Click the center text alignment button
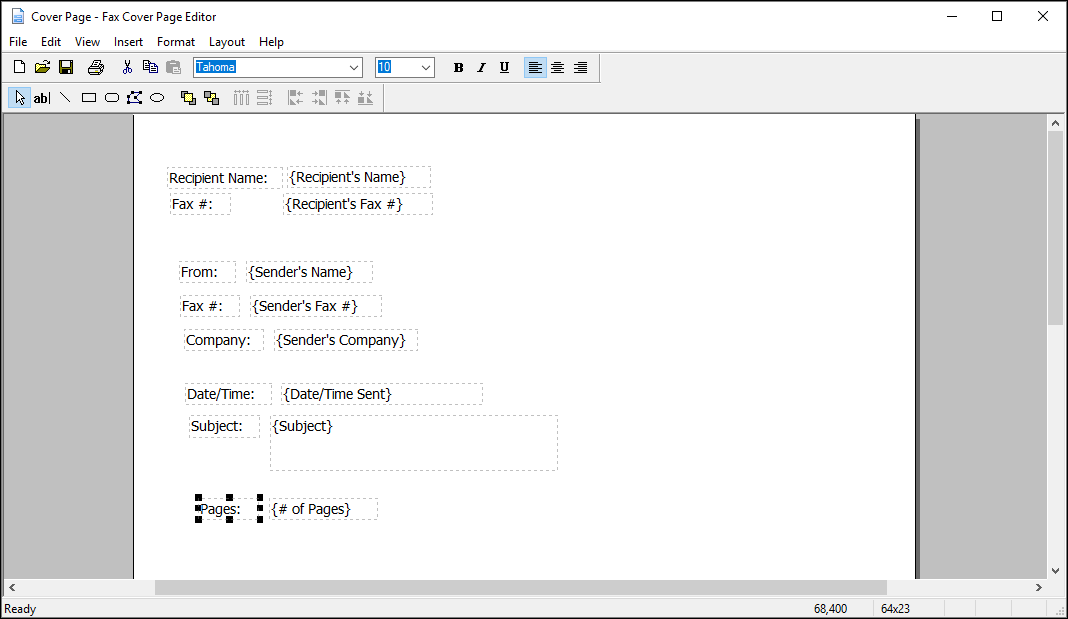The width and height of the screenshot is (1068, 619). (x=558, y=68)
